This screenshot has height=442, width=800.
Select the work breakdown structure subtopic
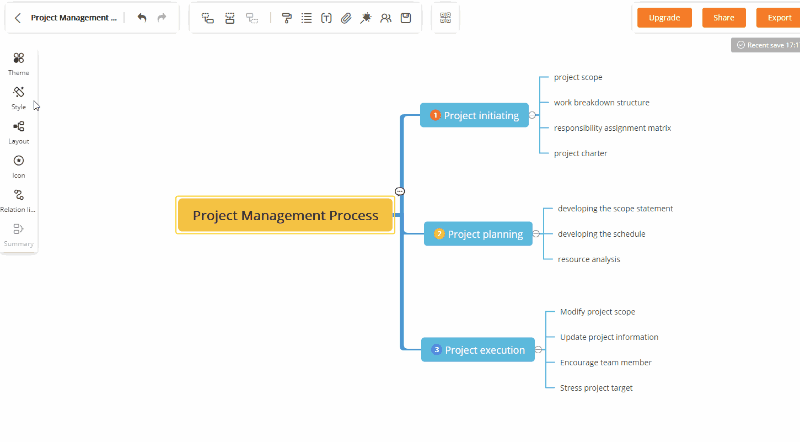(601, 102)
